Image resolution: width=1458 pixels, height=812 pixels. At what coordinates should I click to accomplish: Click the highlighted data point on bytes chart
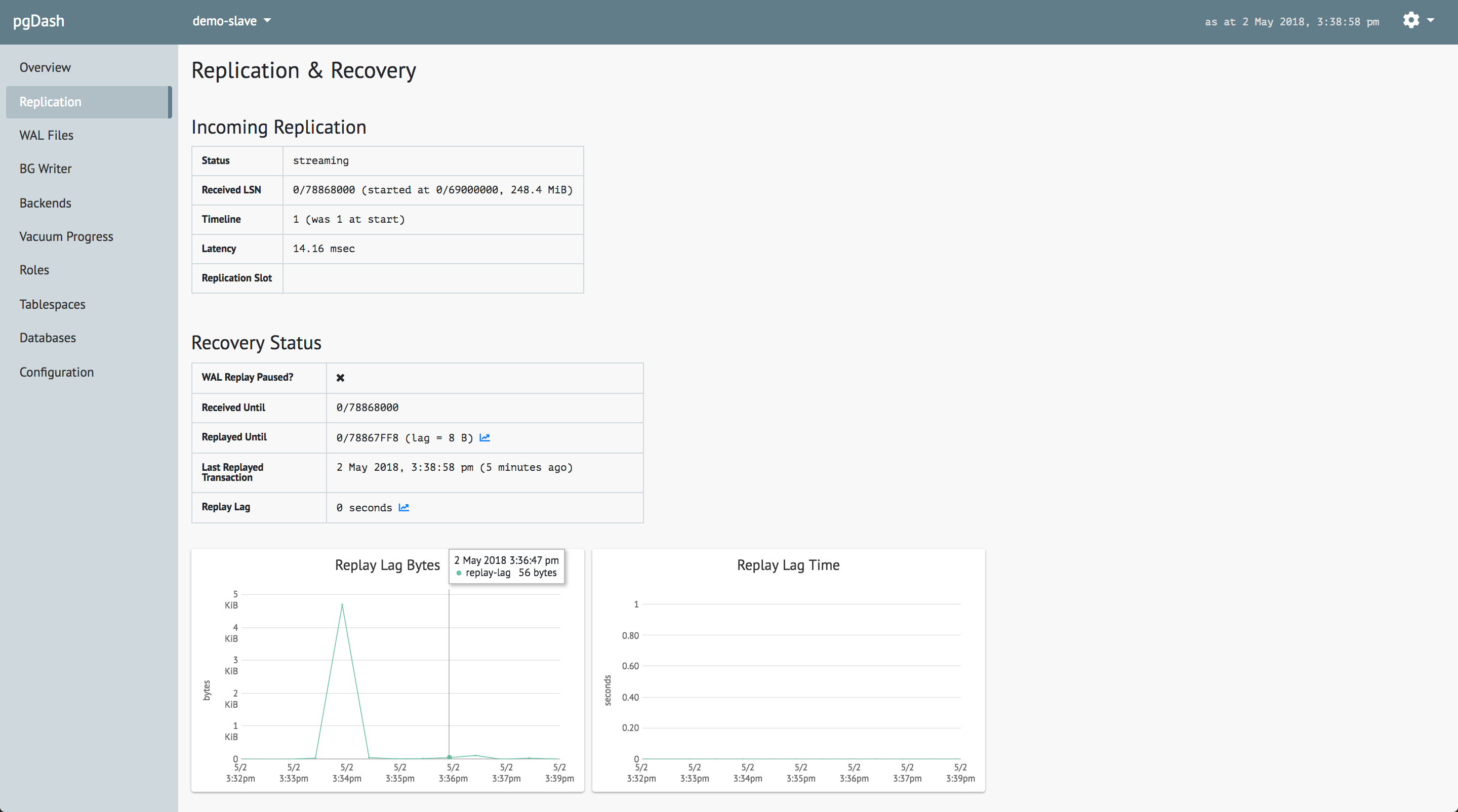tap(450, 756)
